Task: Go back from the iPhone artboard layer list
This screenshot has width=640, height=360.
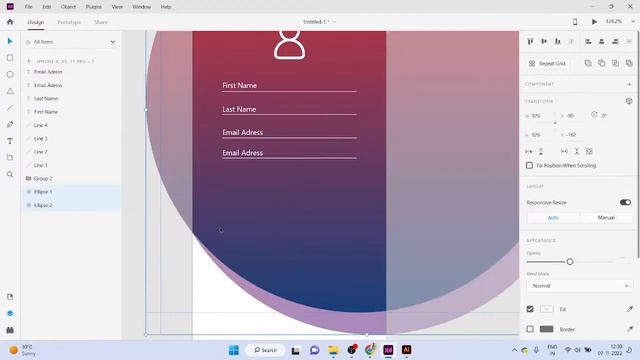Action: (29, 61)
